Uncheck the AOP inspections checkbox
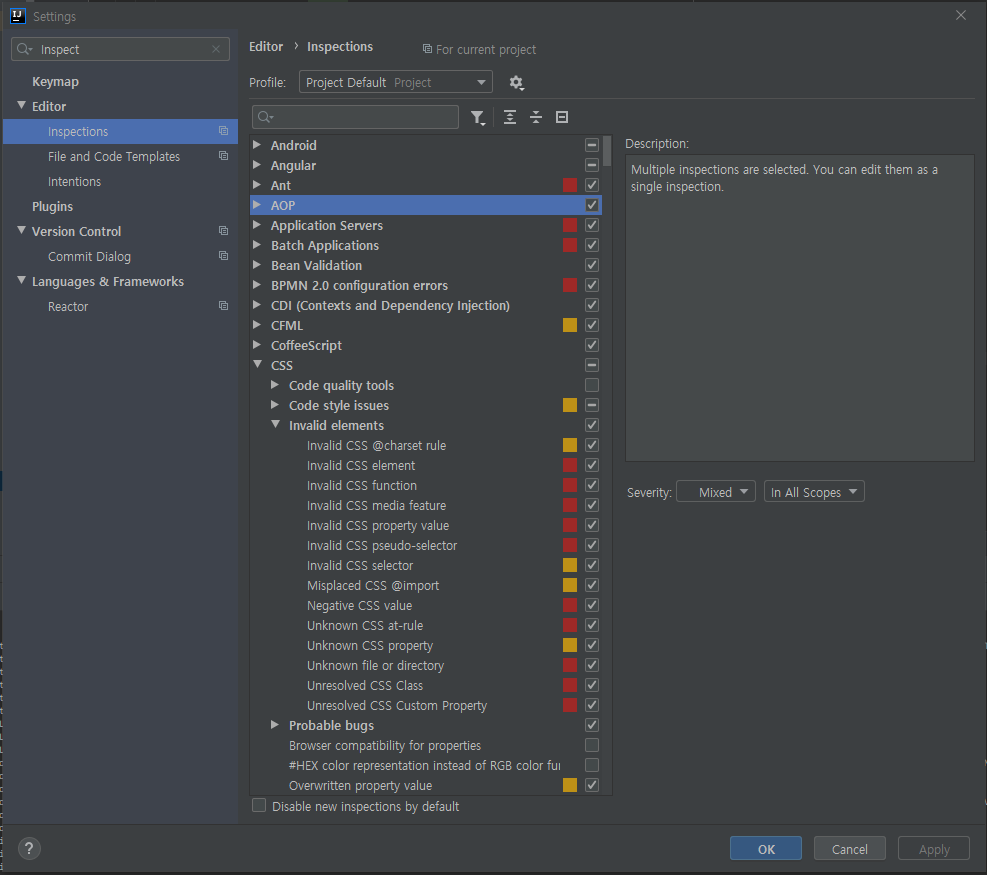The height and width of the screenshot is (875, 987). pyautogui.click(x=592, y=205)
